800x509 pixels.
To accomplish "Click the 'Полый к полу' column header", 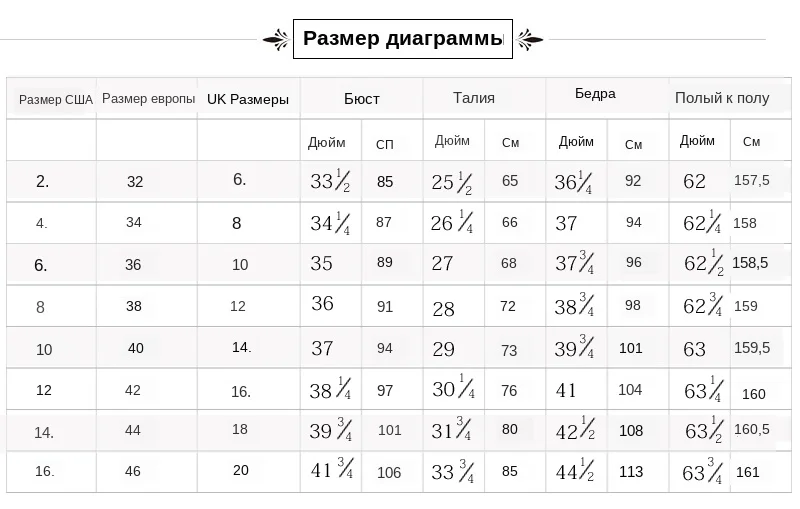I will tap(722, 98).
